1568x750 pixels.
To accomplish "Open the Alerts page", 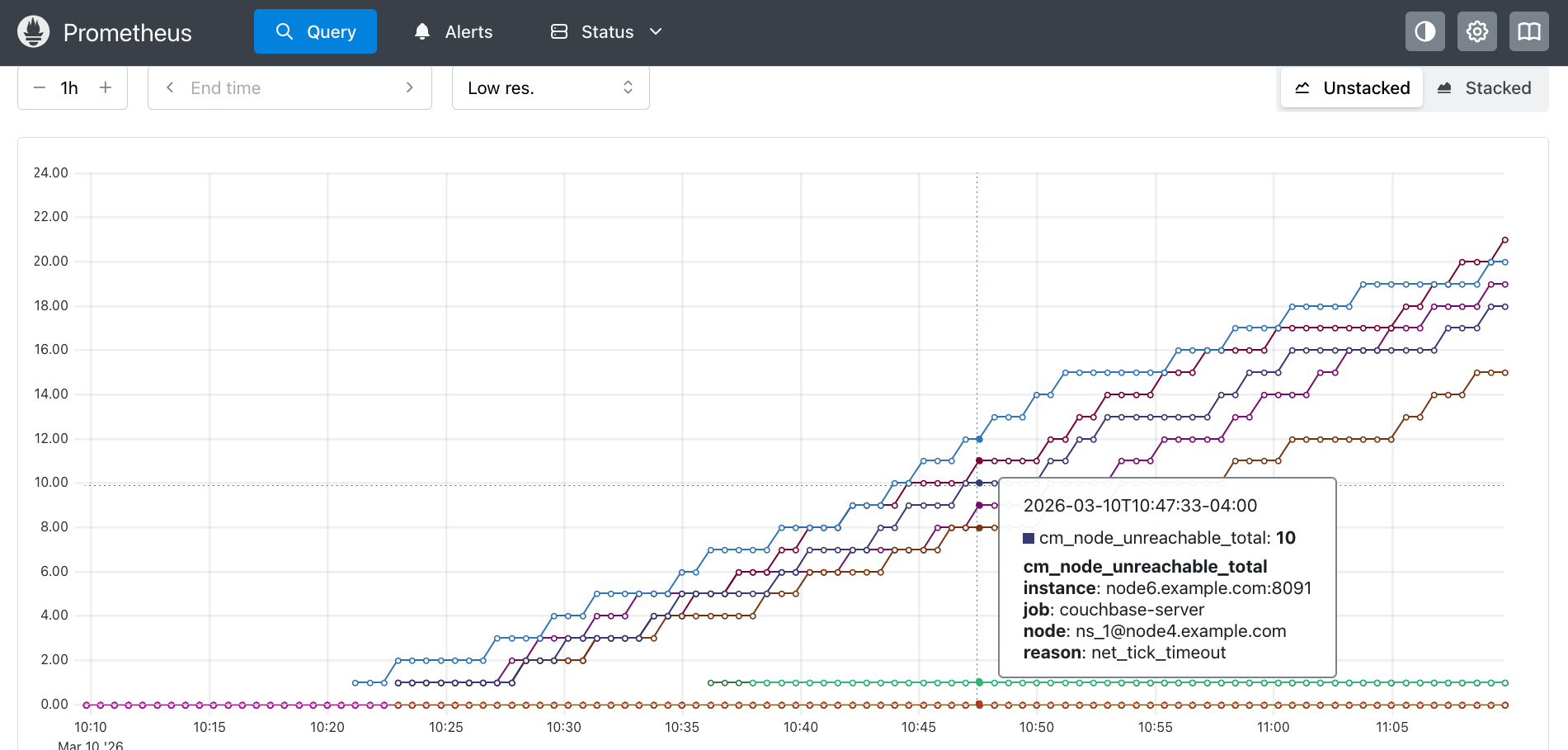I will coord(469,31).
